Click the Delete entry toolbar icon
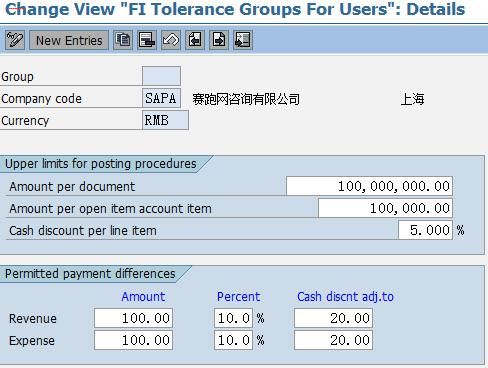This screenshot has width=488, height=368. (147, 40)
